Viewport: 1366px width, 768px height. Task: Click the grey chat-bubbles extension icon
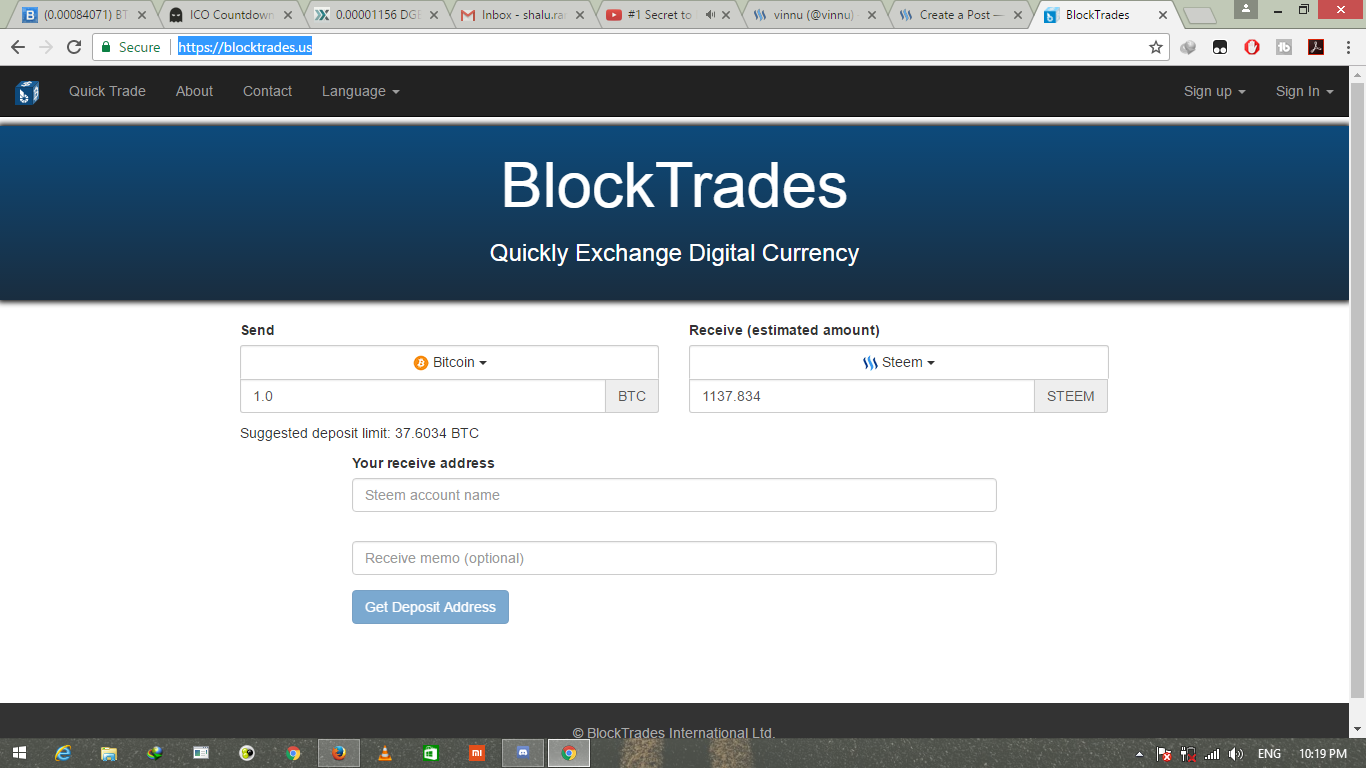point(1188,47)
